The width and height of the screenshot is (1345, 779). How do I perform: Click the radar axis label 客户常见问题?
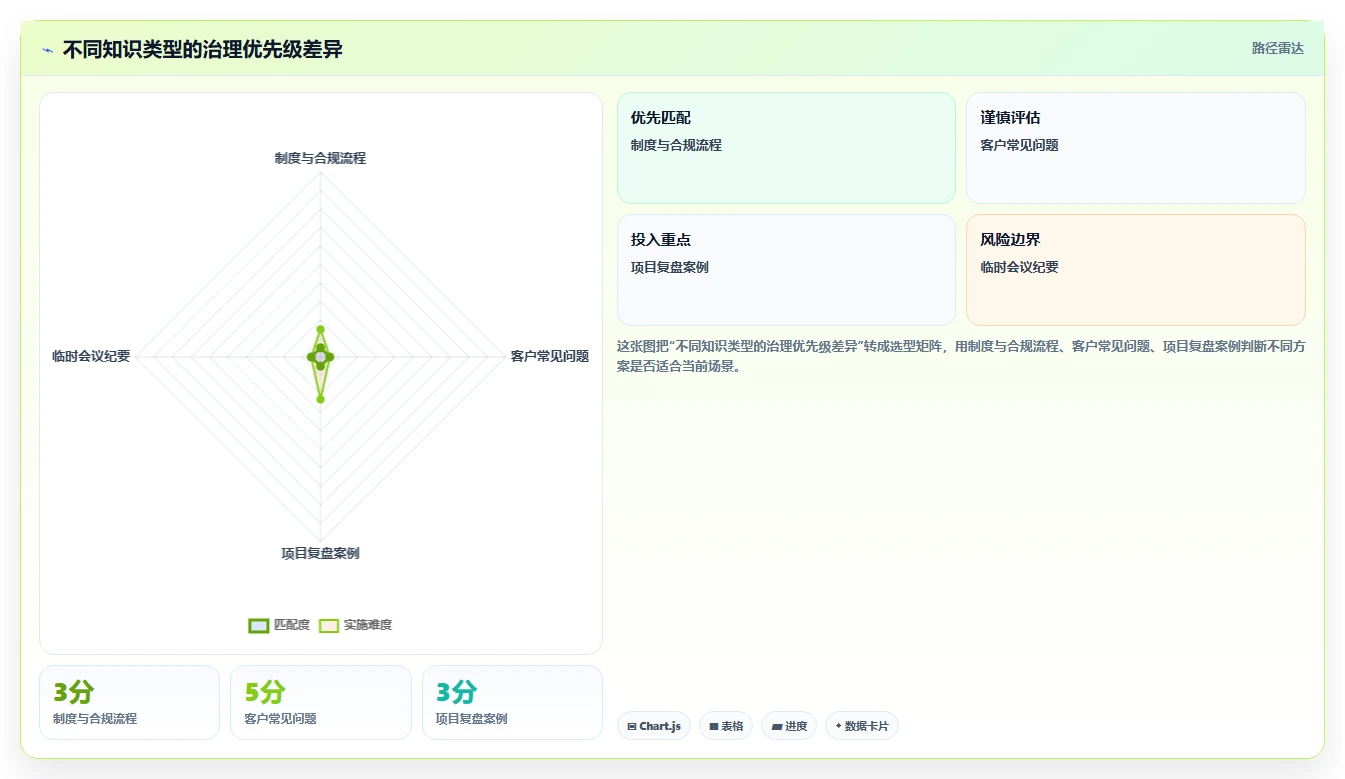tap(549, 356)
